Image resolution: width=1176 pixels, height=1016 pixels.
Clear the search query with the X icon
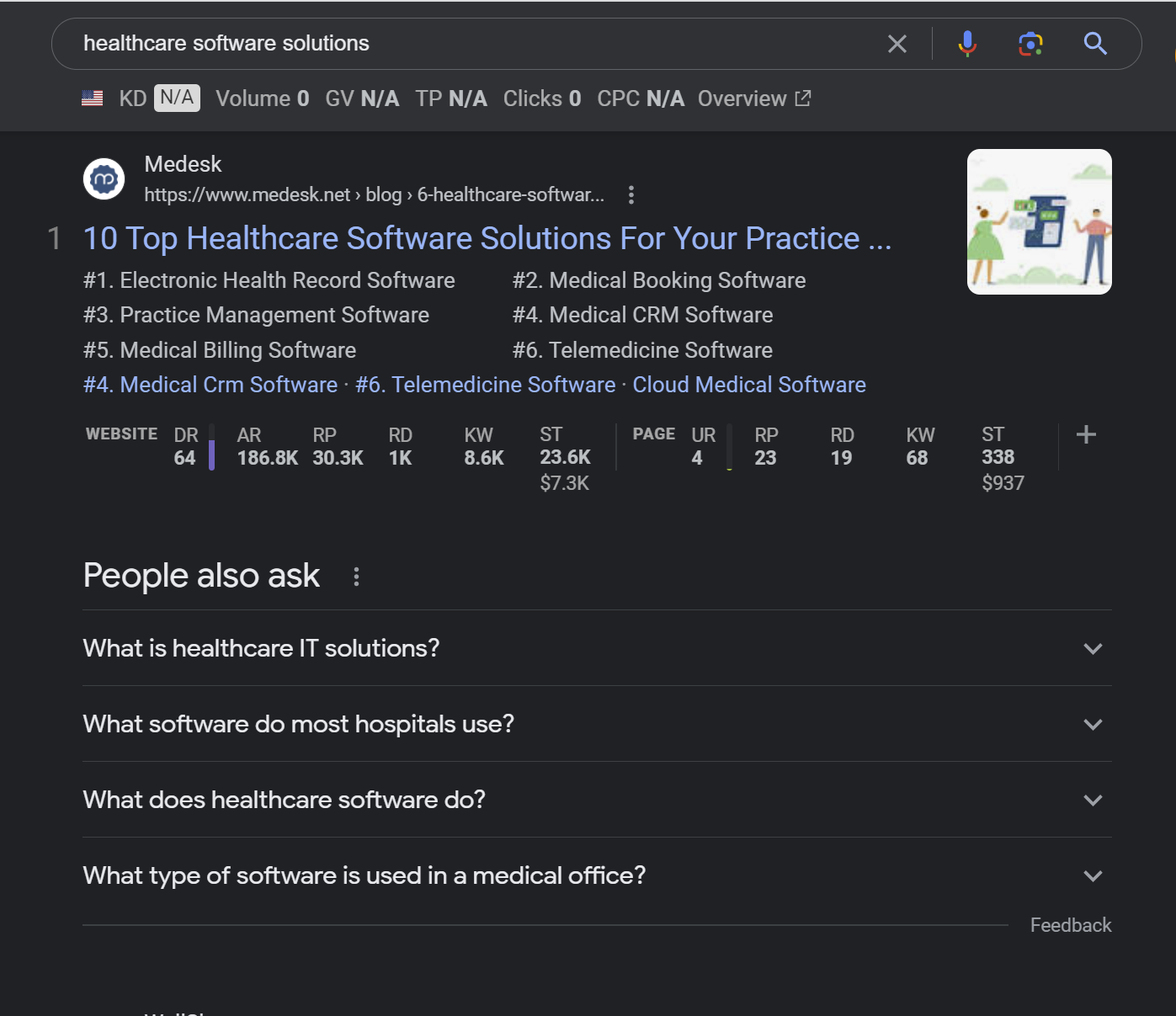click(x=897, y=44)
